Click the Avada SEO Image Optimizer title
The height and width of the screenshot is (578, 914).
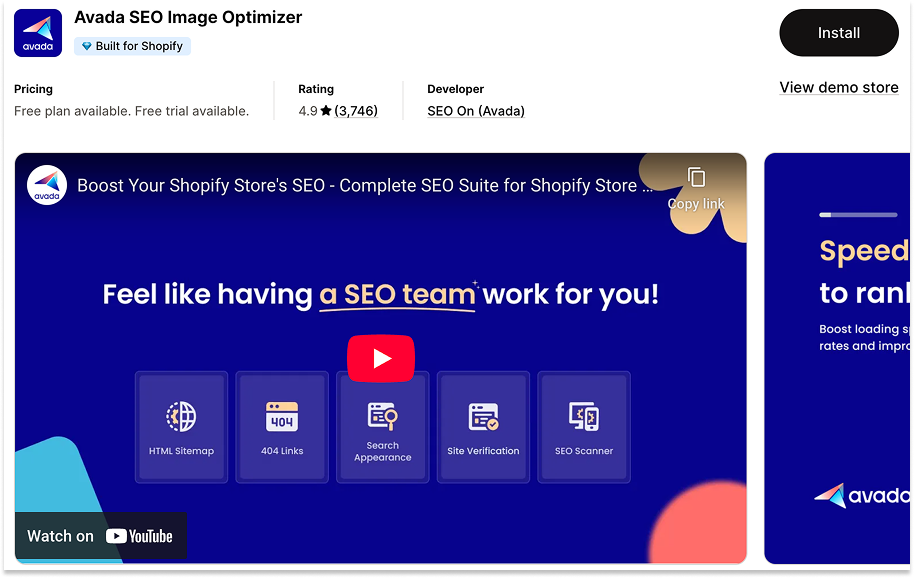pos(188,17)
